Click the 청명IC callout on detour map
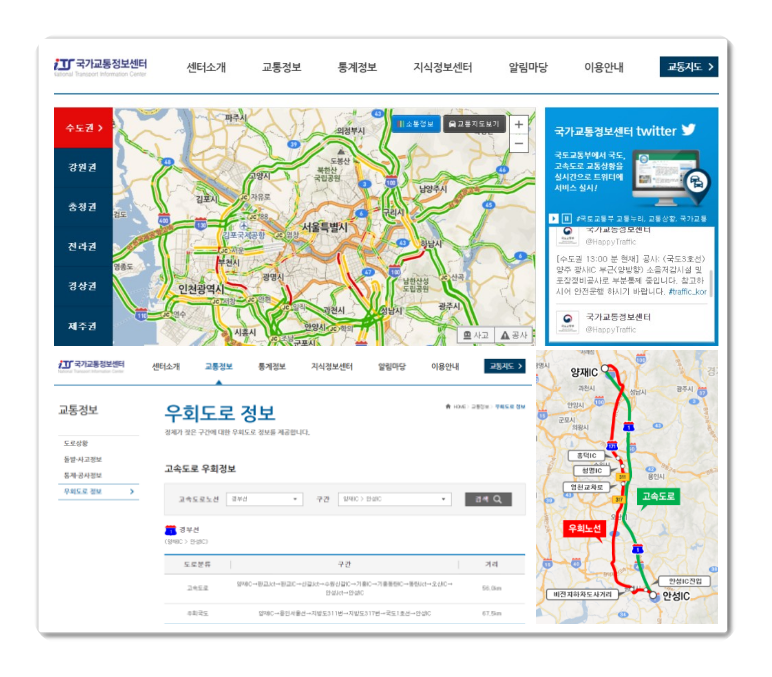This screenshot has width=772, height=677. (592, 471)
